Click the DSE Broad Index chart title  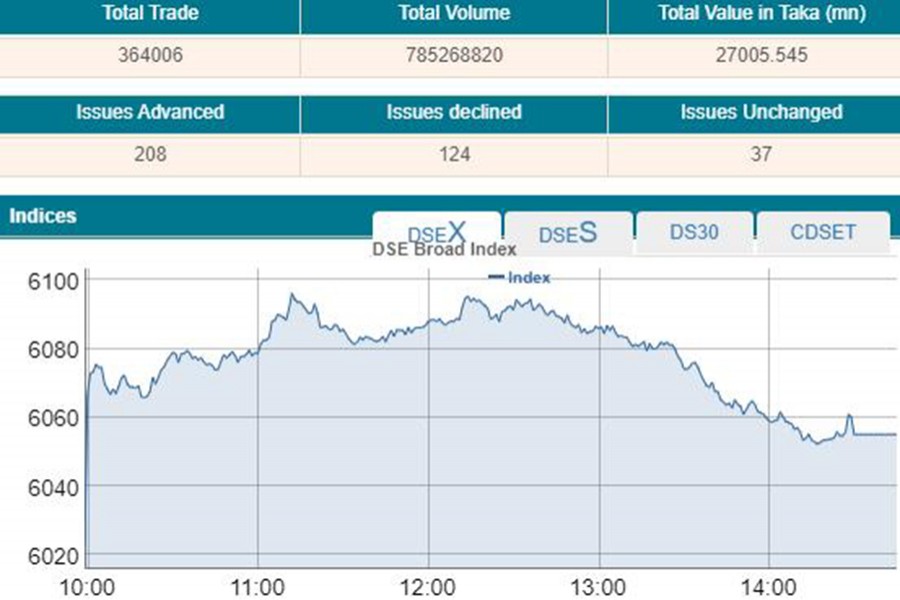click(444, 249)
